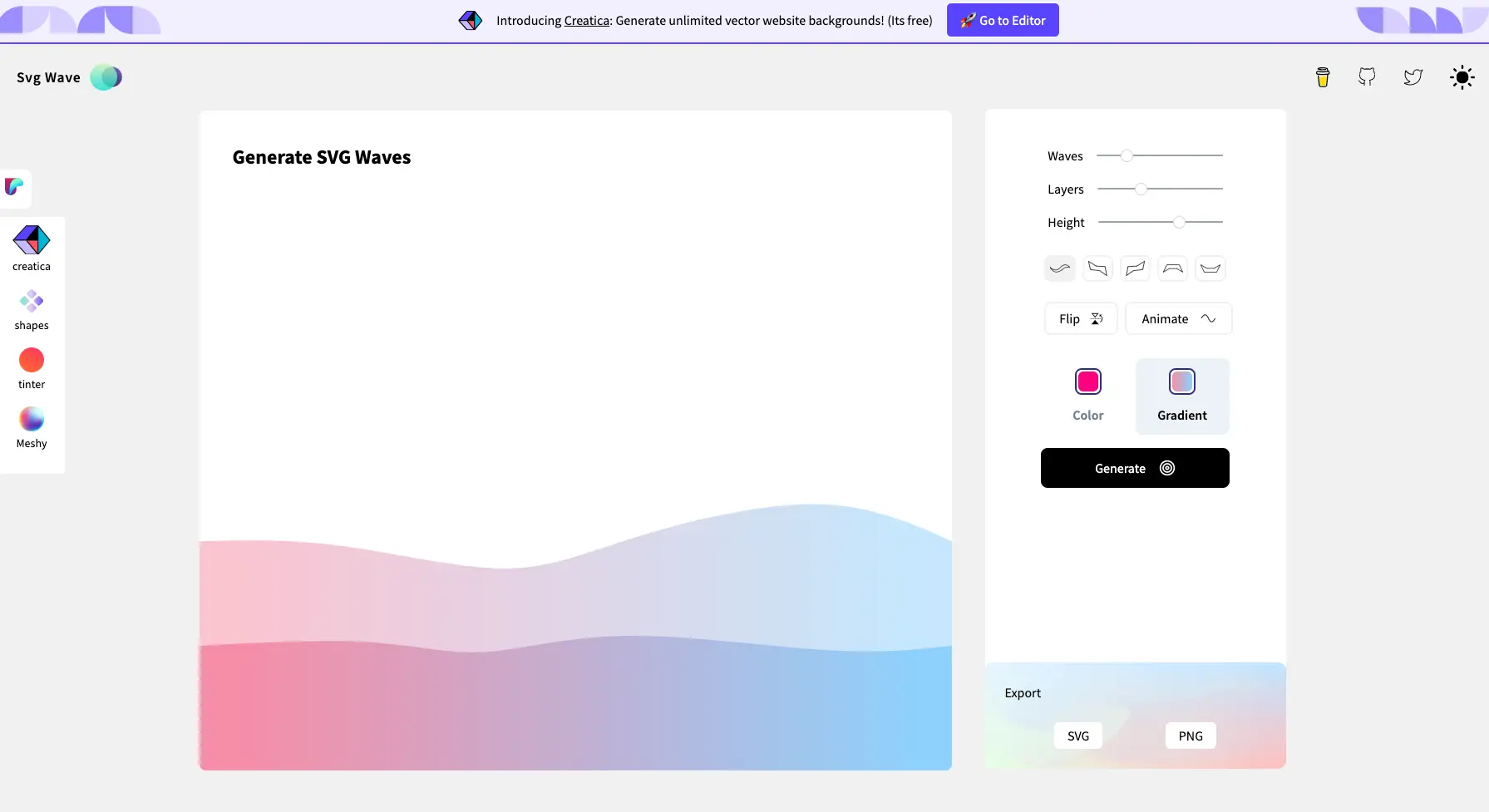Screen dimensions: 1489x812
Task: Switch to the Color fill mode
Action: coord(1087,396)
